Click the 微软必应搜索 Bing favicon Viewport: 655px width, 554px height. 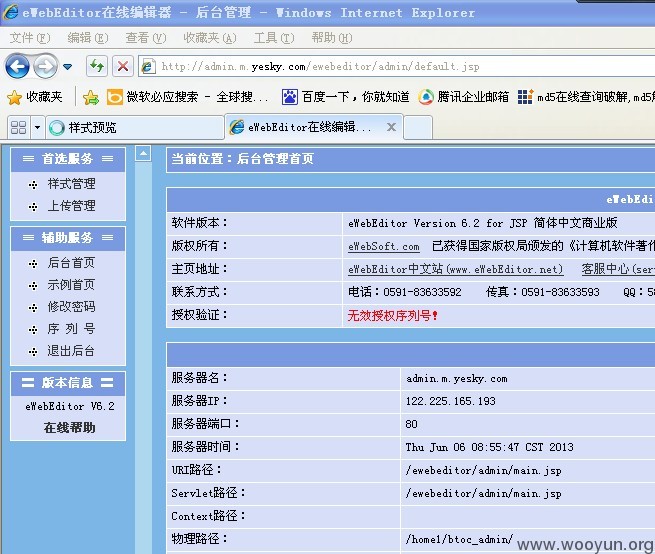(114, 98)
